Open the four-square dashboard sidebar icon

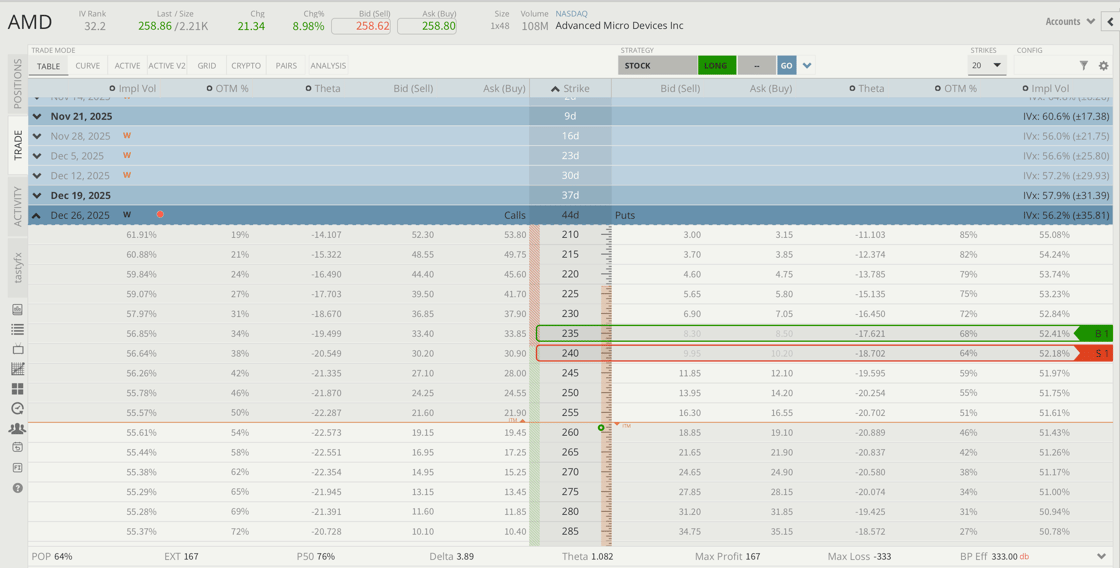pyautogui.click(x=18, y=389)
